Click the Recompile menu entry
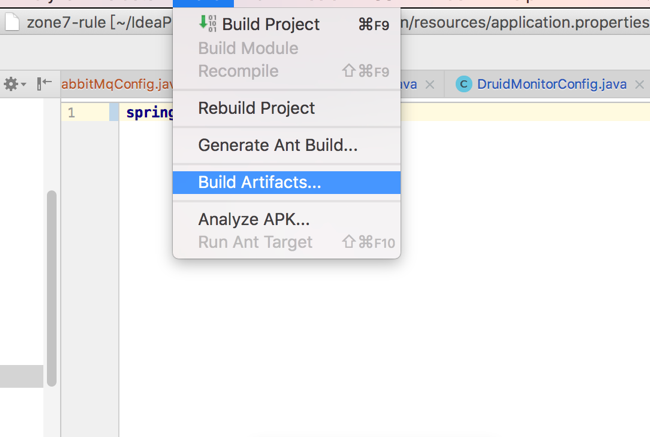Image resolution: width=650 pixels, height=437 pixels. [238, 71]
